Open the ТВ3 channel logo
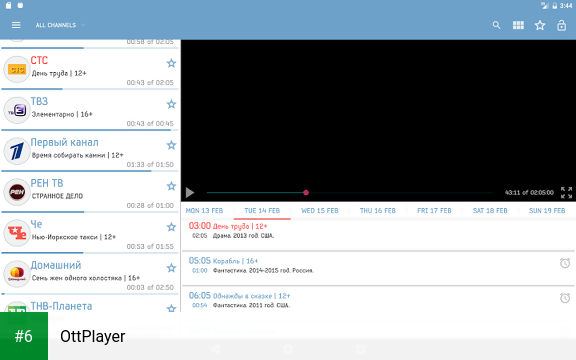 (x=17, y=110)
